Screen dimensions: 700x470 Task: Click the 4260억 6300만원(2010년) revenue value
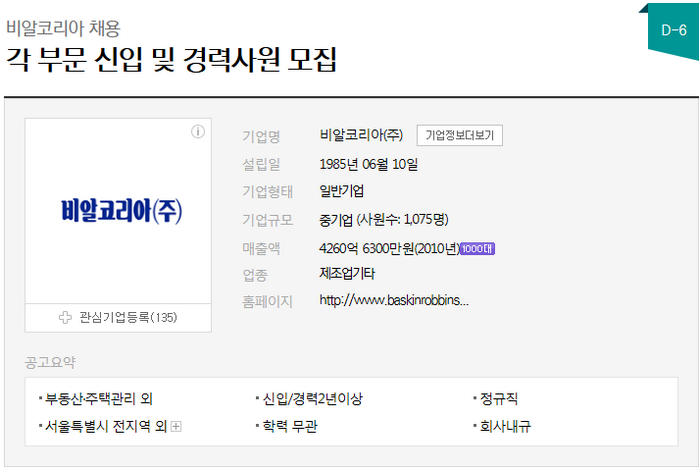389,249
